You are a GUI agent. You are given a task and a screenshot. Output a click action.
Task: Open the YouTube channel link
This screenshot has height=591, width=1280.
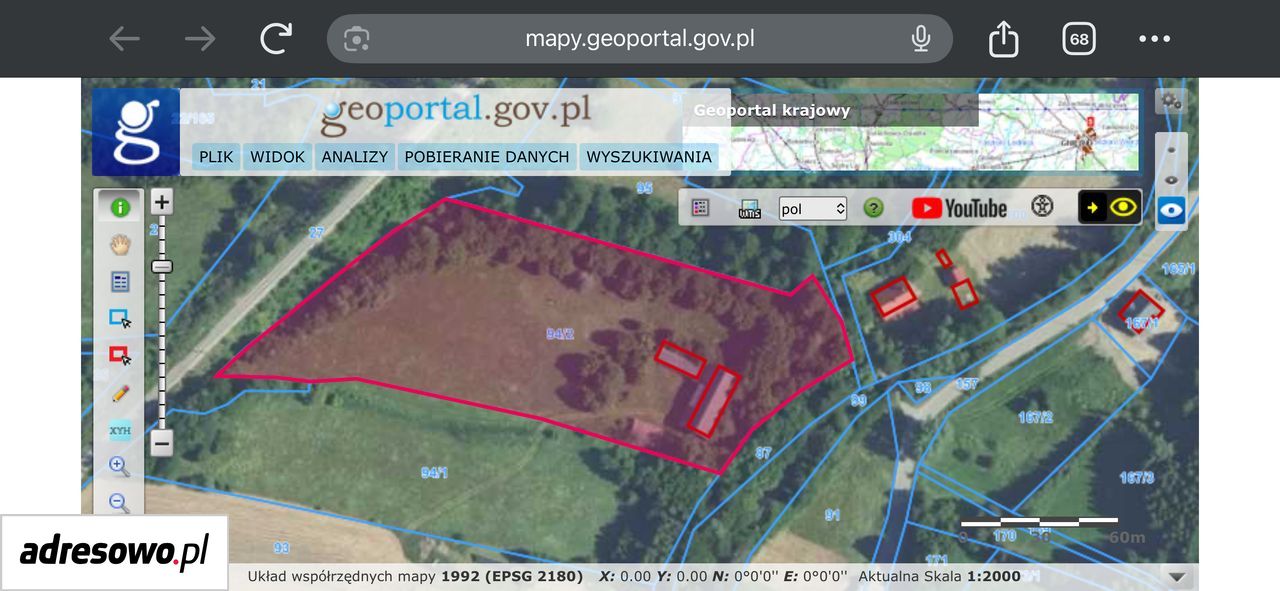(x=959, y=208)
